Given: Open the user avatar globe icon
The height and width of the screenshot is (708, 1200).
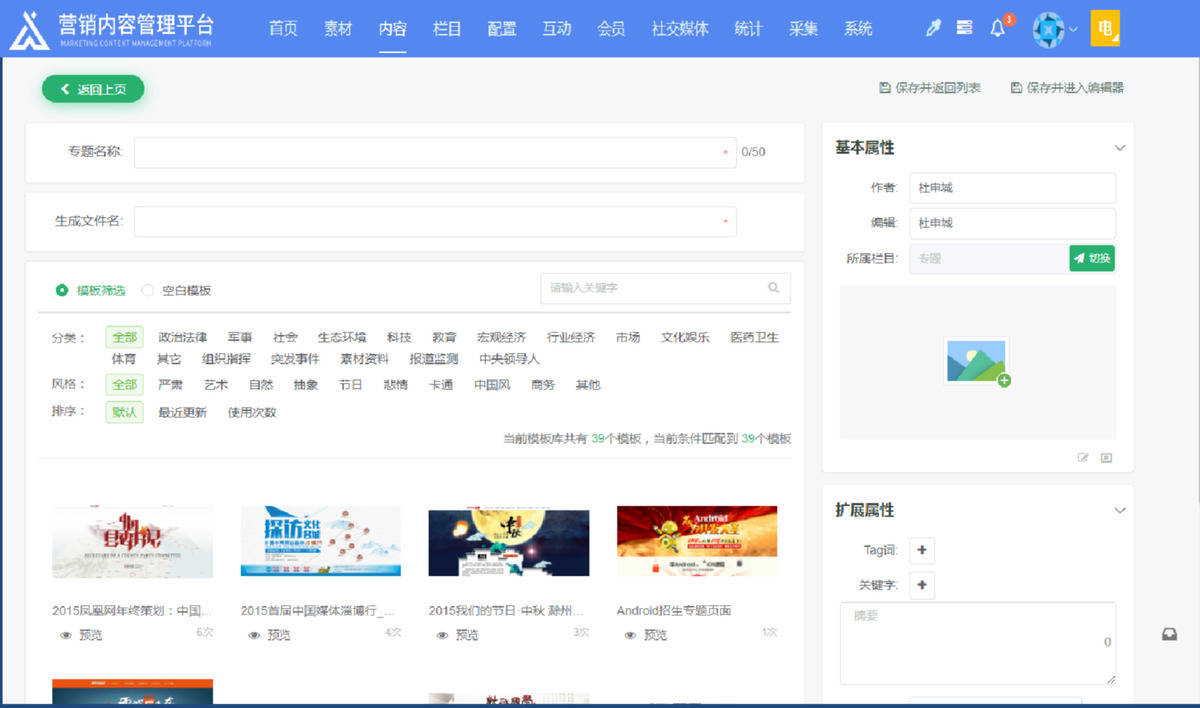Looking at the screenshot, I should click(x=1048, y=29).
